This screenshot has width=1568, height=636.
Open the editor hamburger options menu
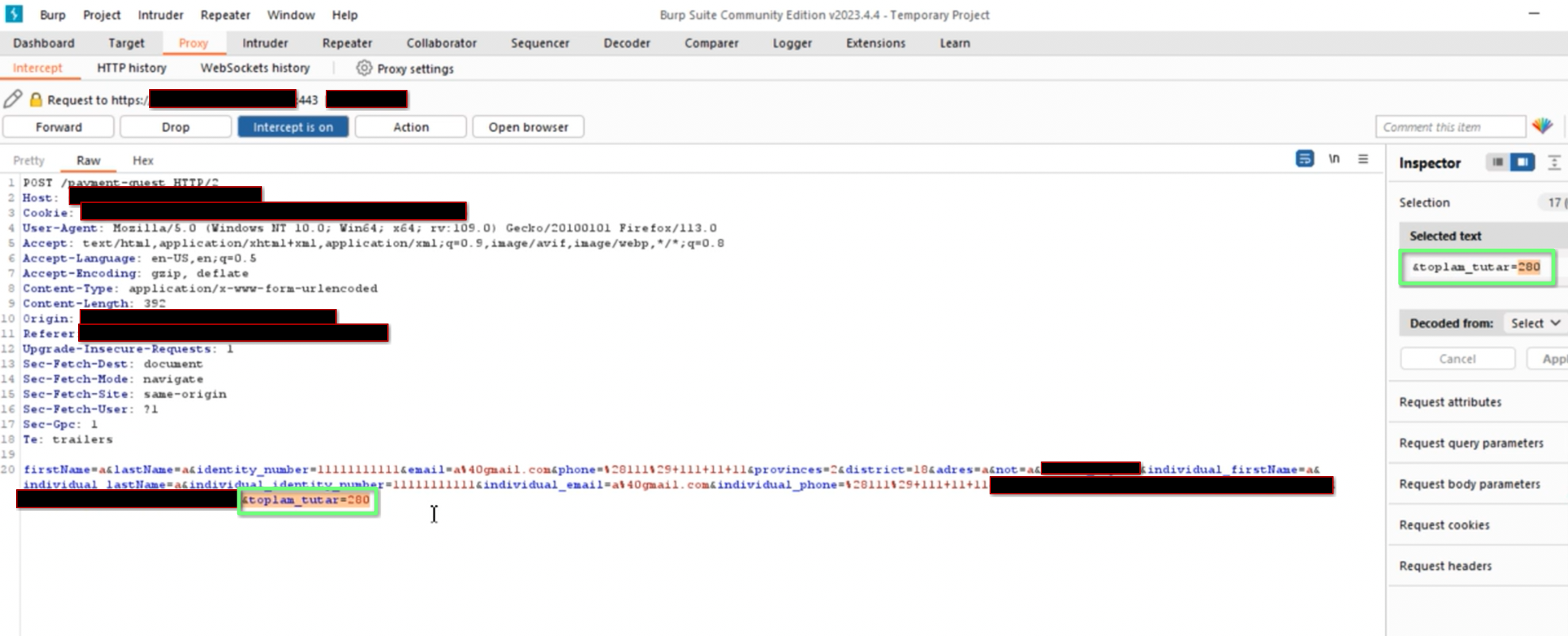click(1363, 158)
